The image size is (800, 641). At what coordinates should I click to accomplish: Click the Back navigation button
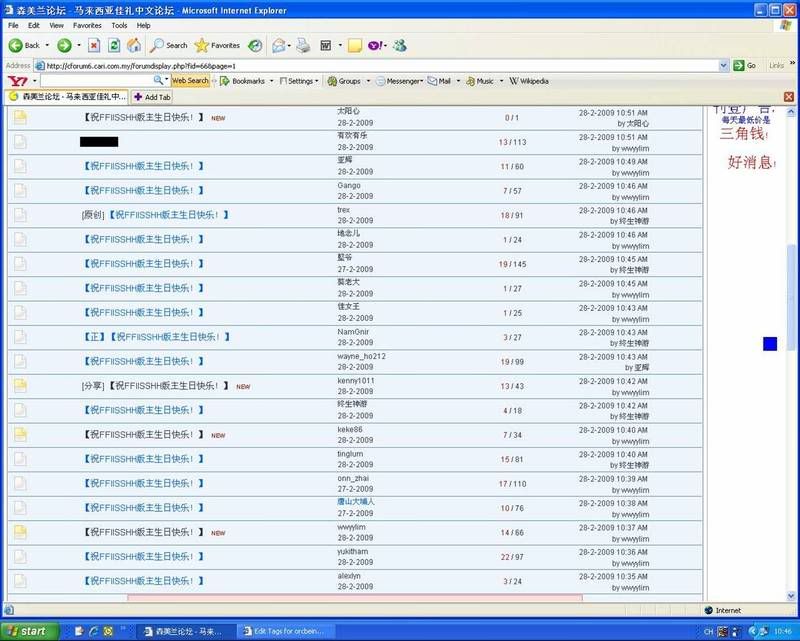tap(25, 45)
